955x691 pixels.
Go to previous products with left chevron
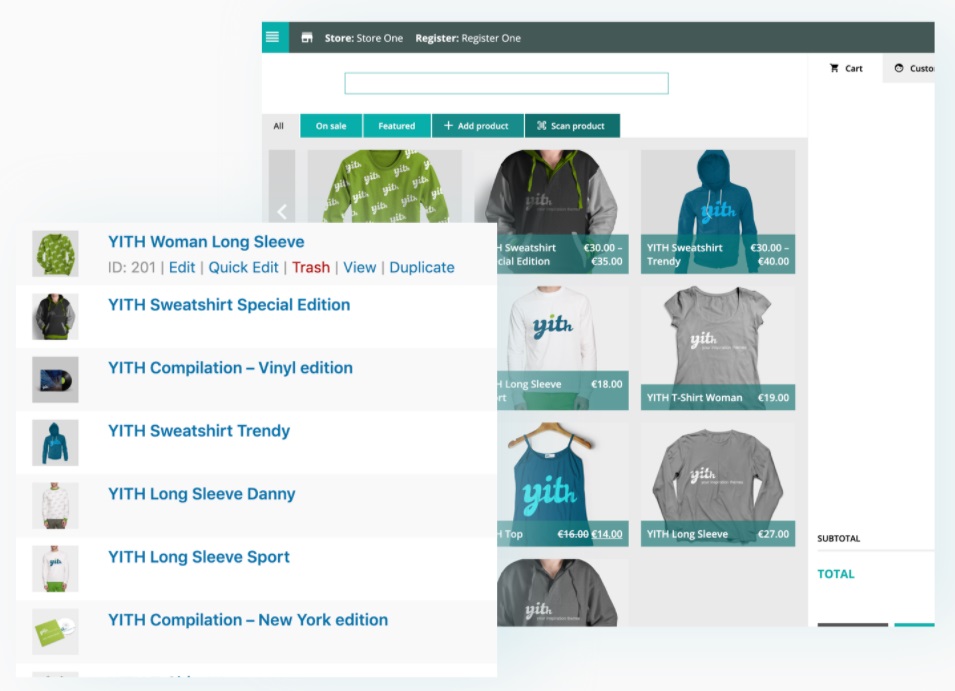coord(281,211)
